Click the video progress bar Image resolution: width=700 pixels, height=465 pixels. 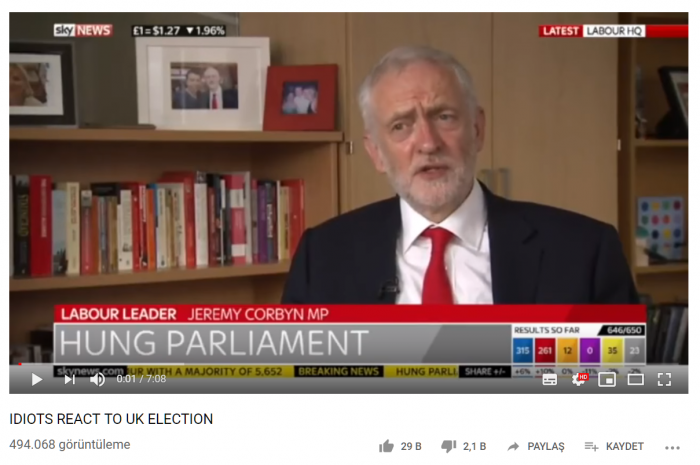coord(349,364)
